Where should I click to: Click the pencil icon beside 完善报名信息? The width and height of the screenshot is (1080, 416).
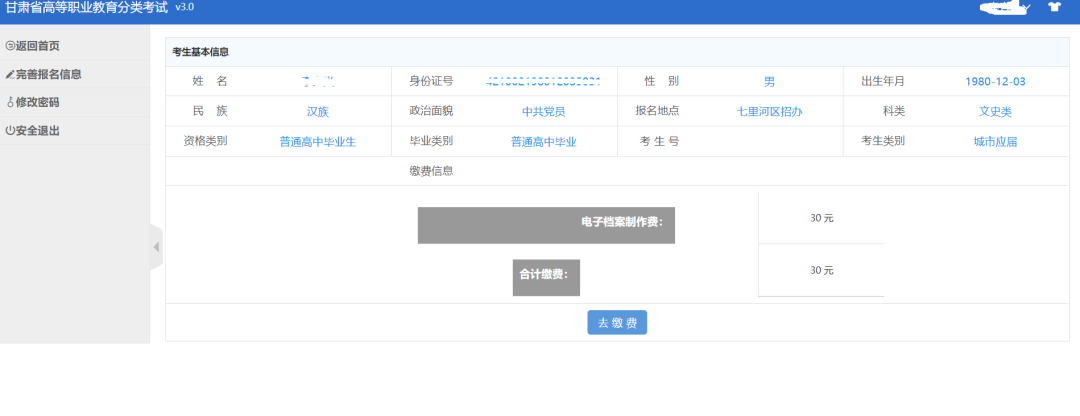pos(10,74)
